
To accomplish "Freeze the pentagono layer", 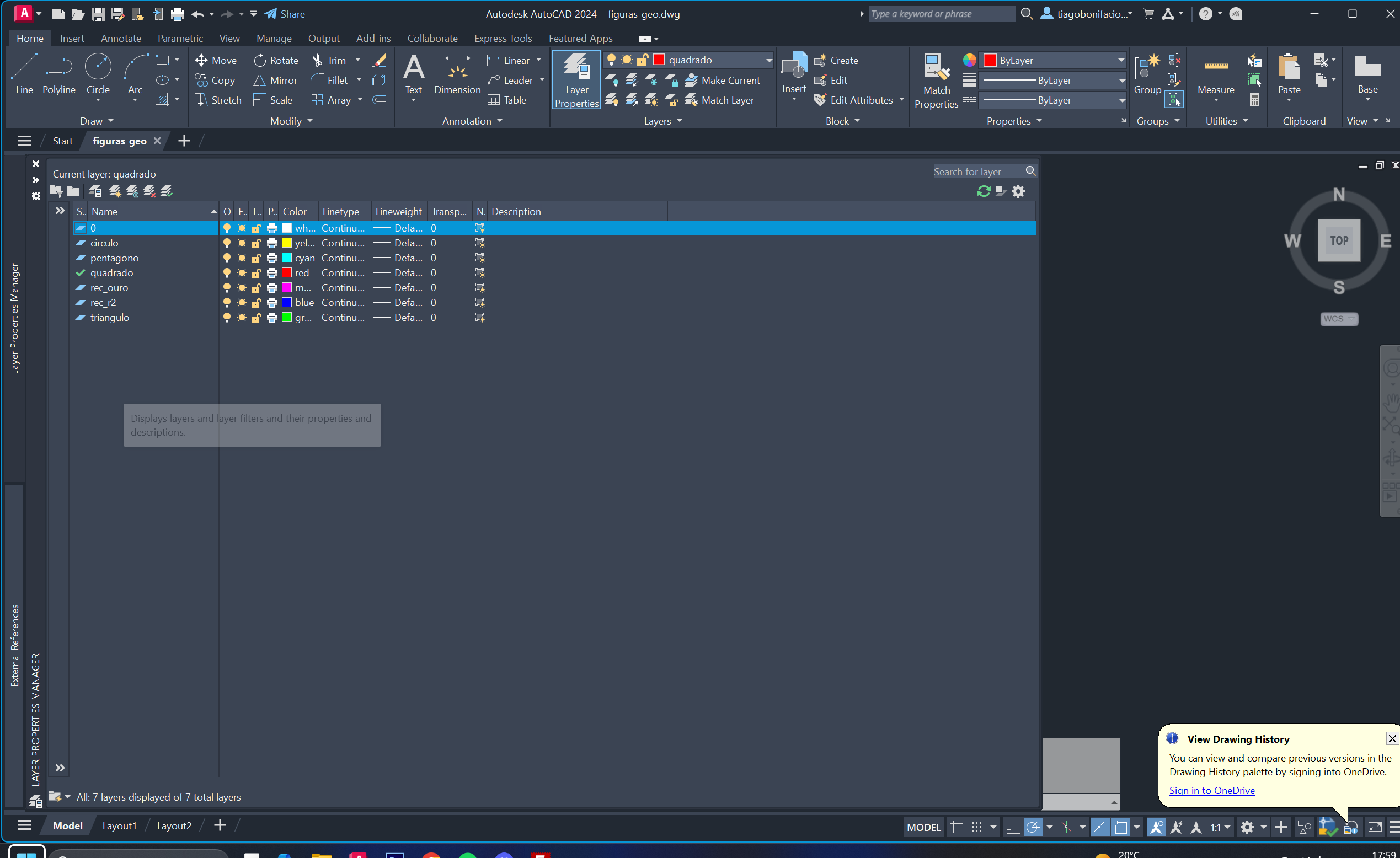I will pos(242,258).
